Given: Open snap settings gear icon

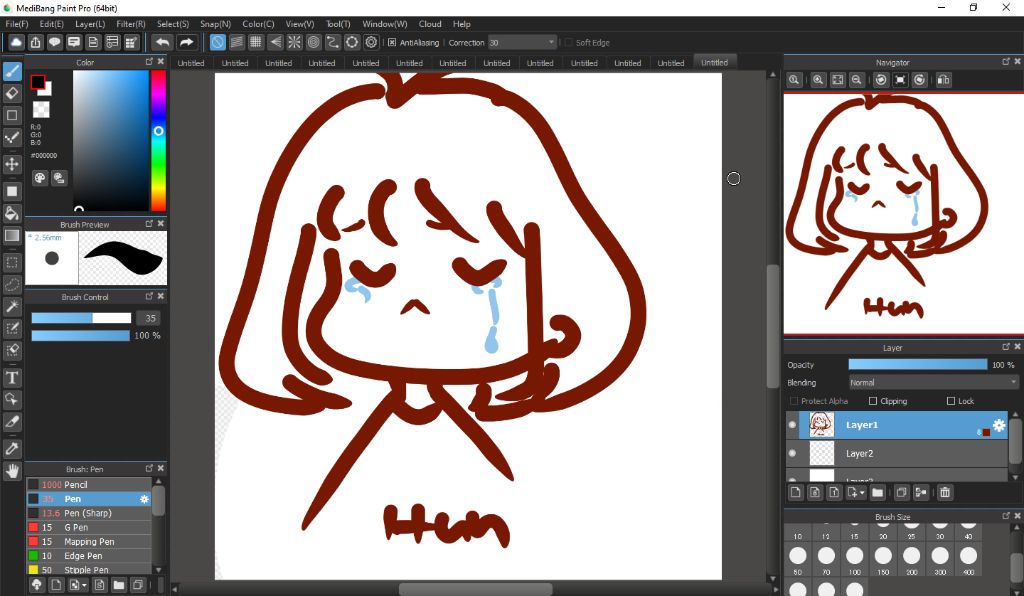Looking at the screenshot, I should click(x=371, y=42).
